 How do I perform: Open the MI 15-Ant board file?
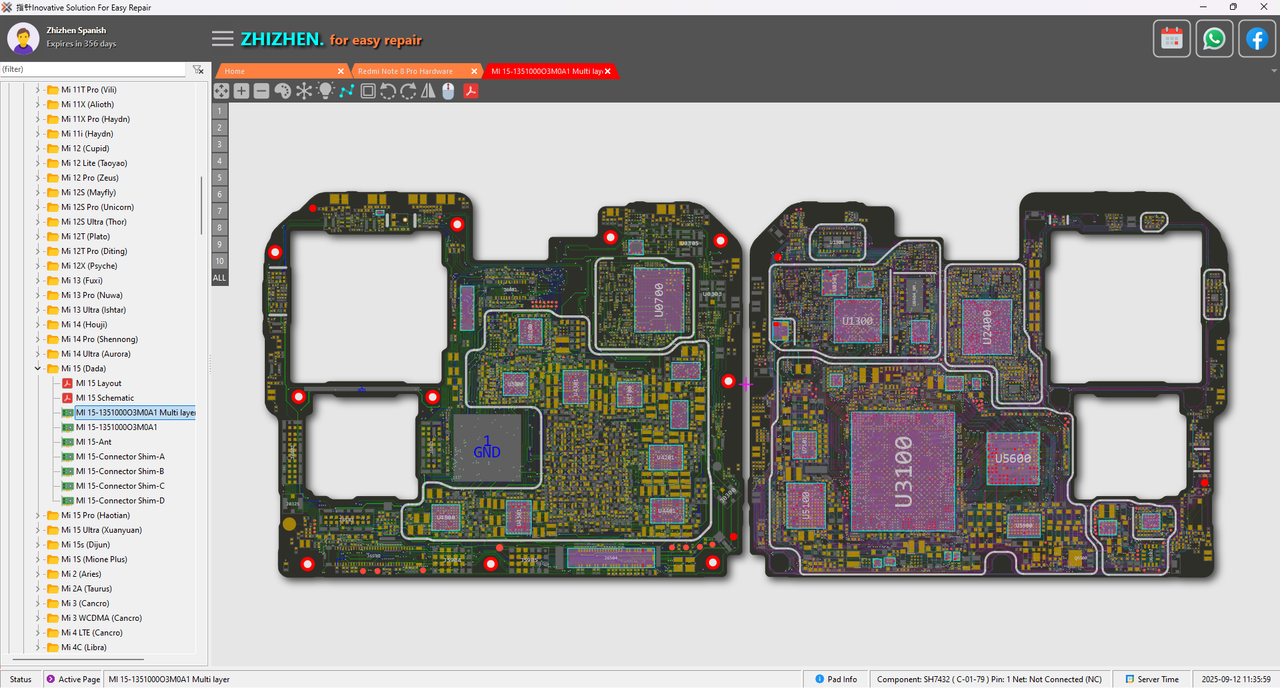point(87,441)
